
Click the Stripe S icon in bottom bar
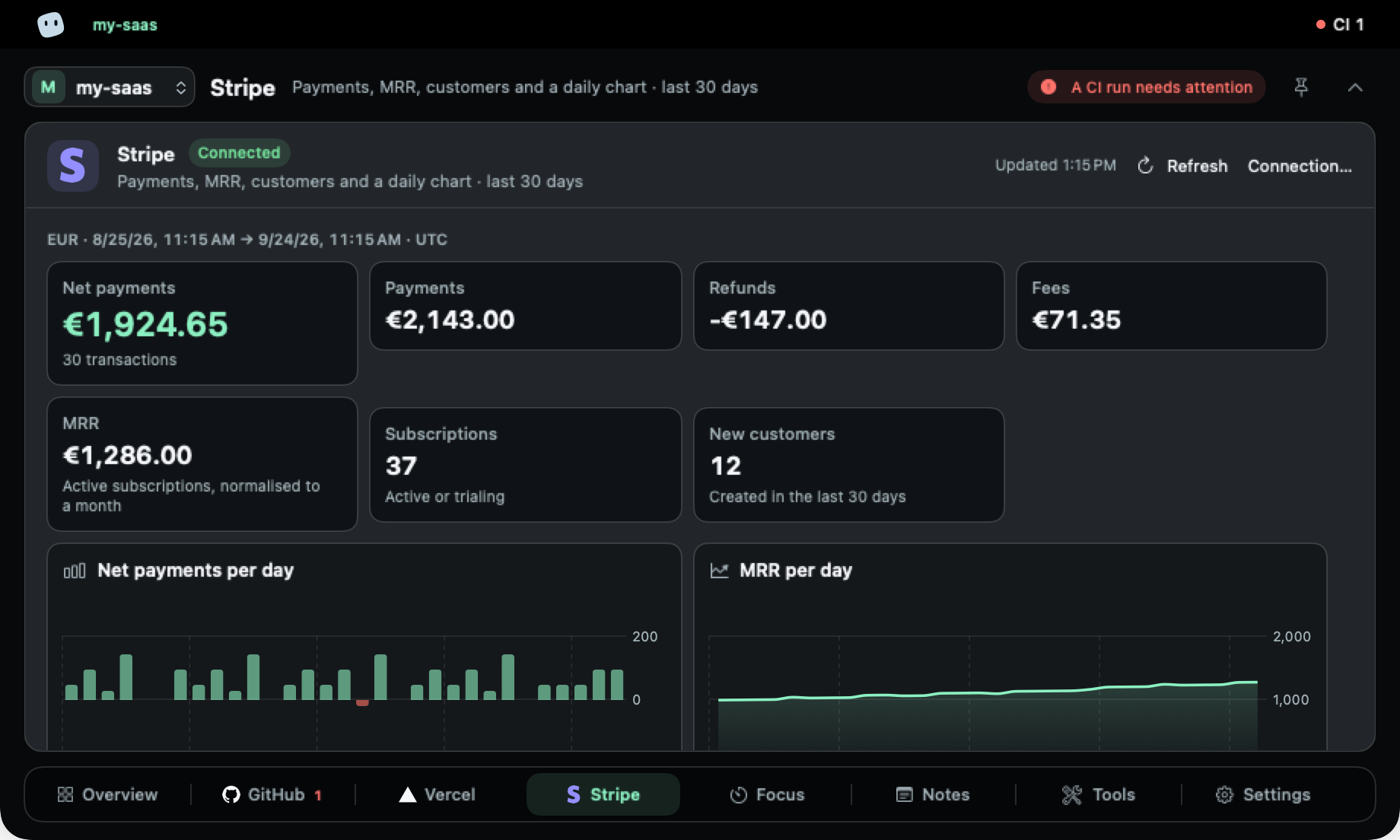(x=574, y=794)
